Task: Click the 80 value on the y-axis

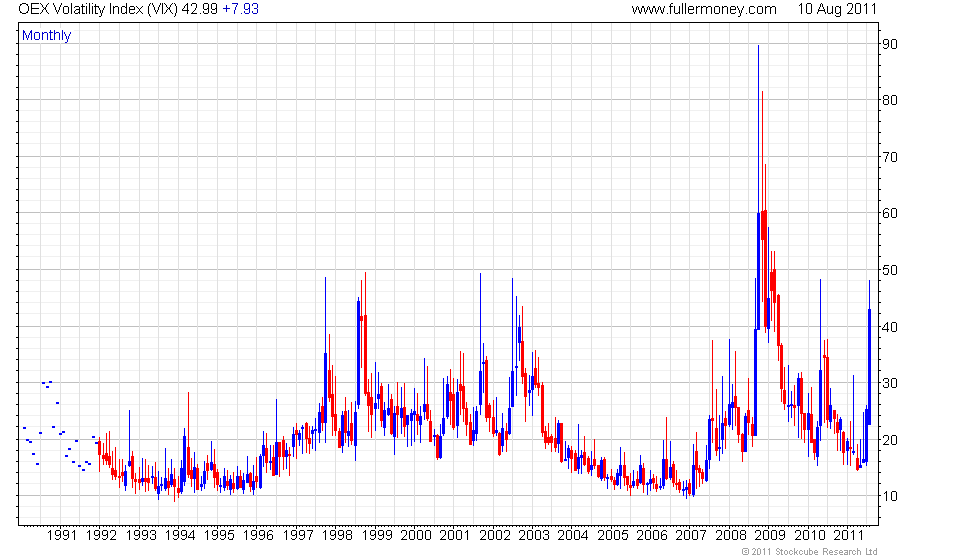Action: (890, 100)
